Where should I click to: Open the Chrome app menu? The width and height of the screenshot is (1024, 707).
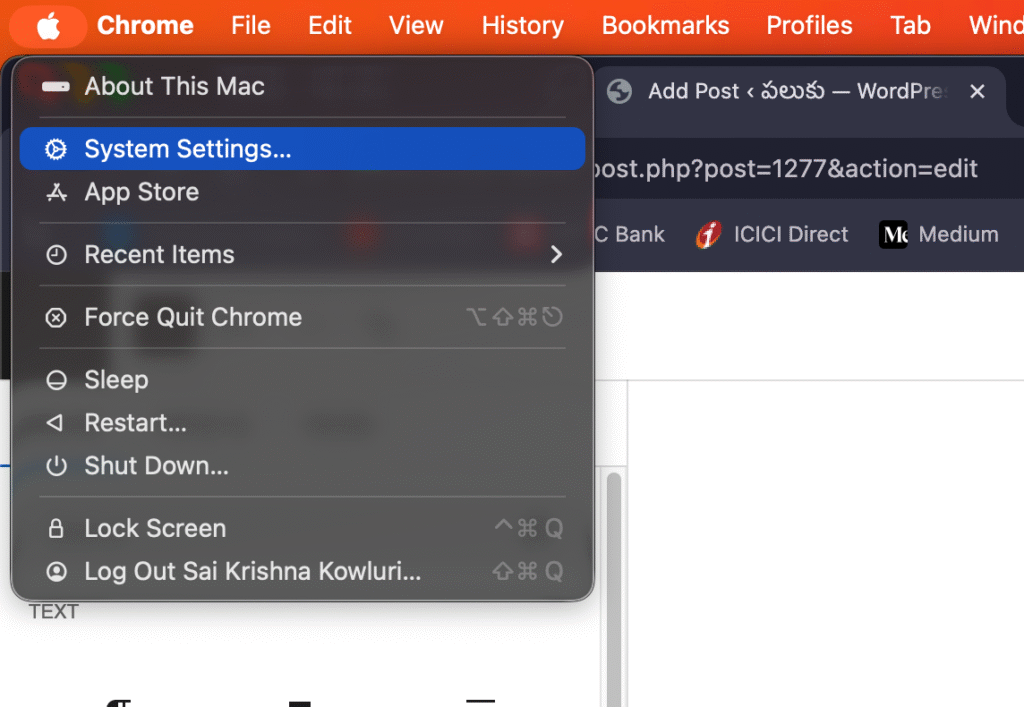point(145,26)
